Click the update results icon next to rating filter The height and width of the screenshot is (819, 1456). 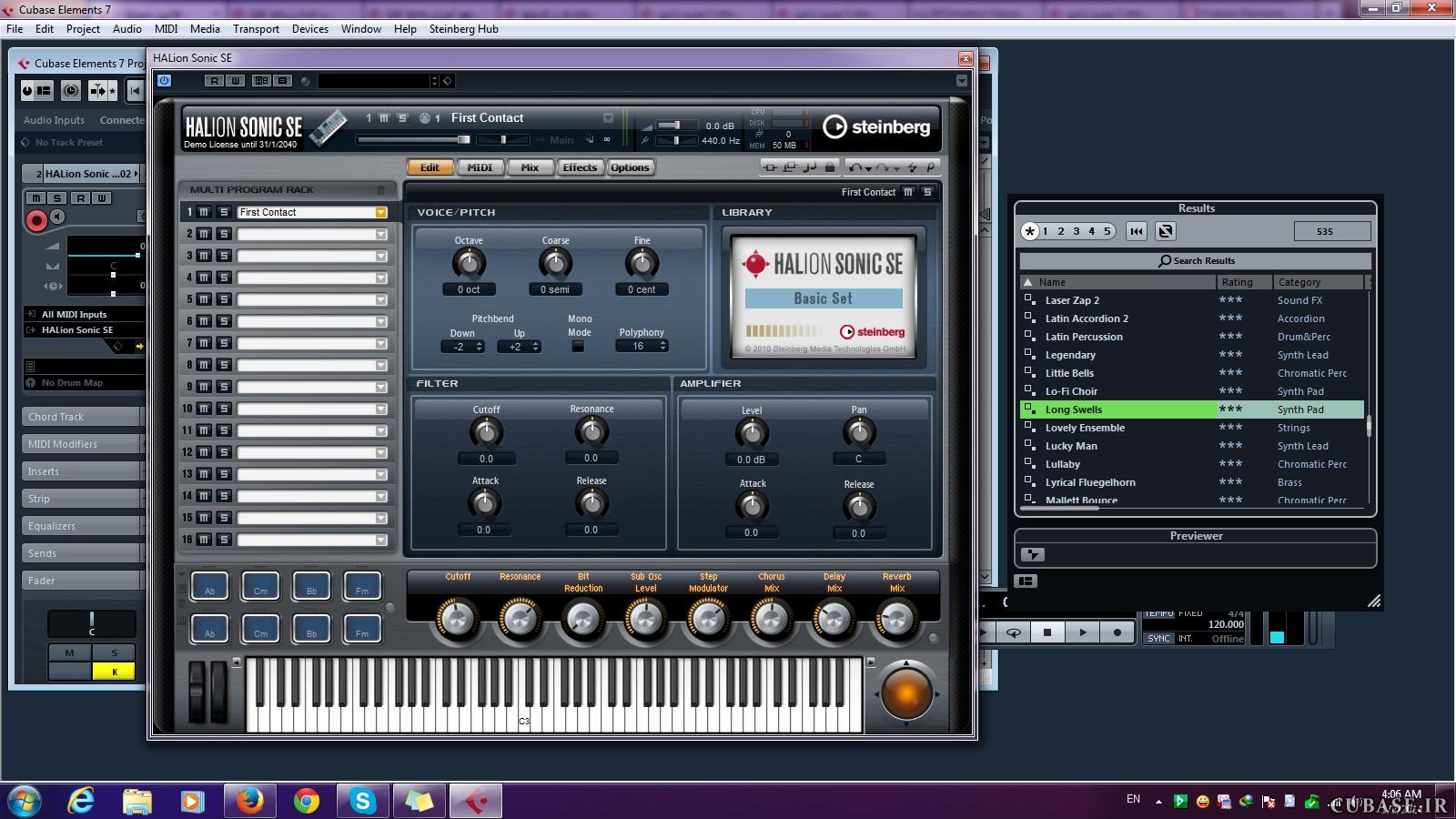[1166, 231]
